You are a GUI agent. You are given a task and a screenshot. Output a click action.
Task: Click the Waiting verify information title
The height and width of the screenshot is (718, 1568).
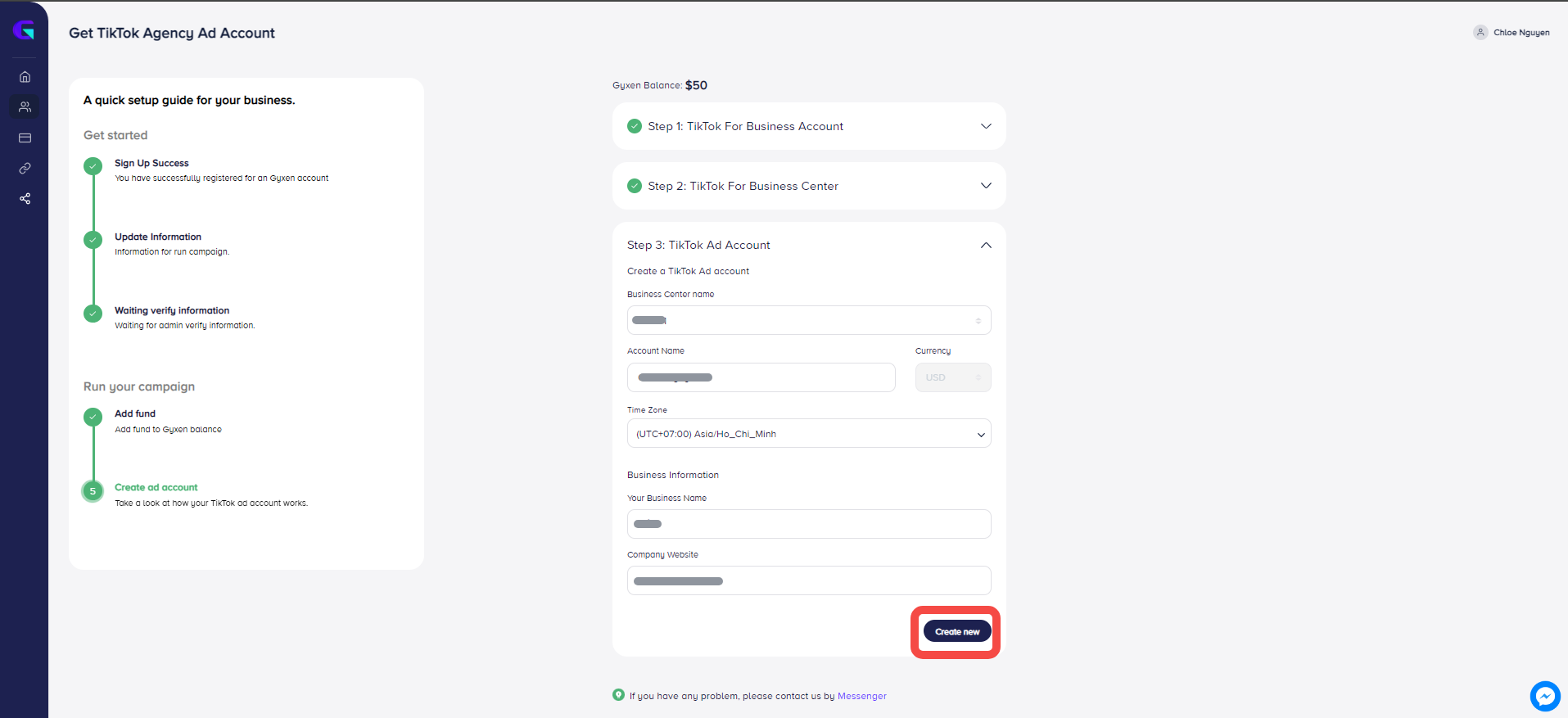(172, 310)
